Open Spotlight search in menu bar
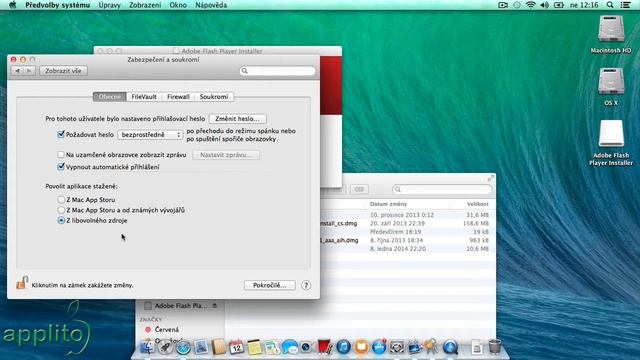Screen dimensions: 640x360 (609, 5)
